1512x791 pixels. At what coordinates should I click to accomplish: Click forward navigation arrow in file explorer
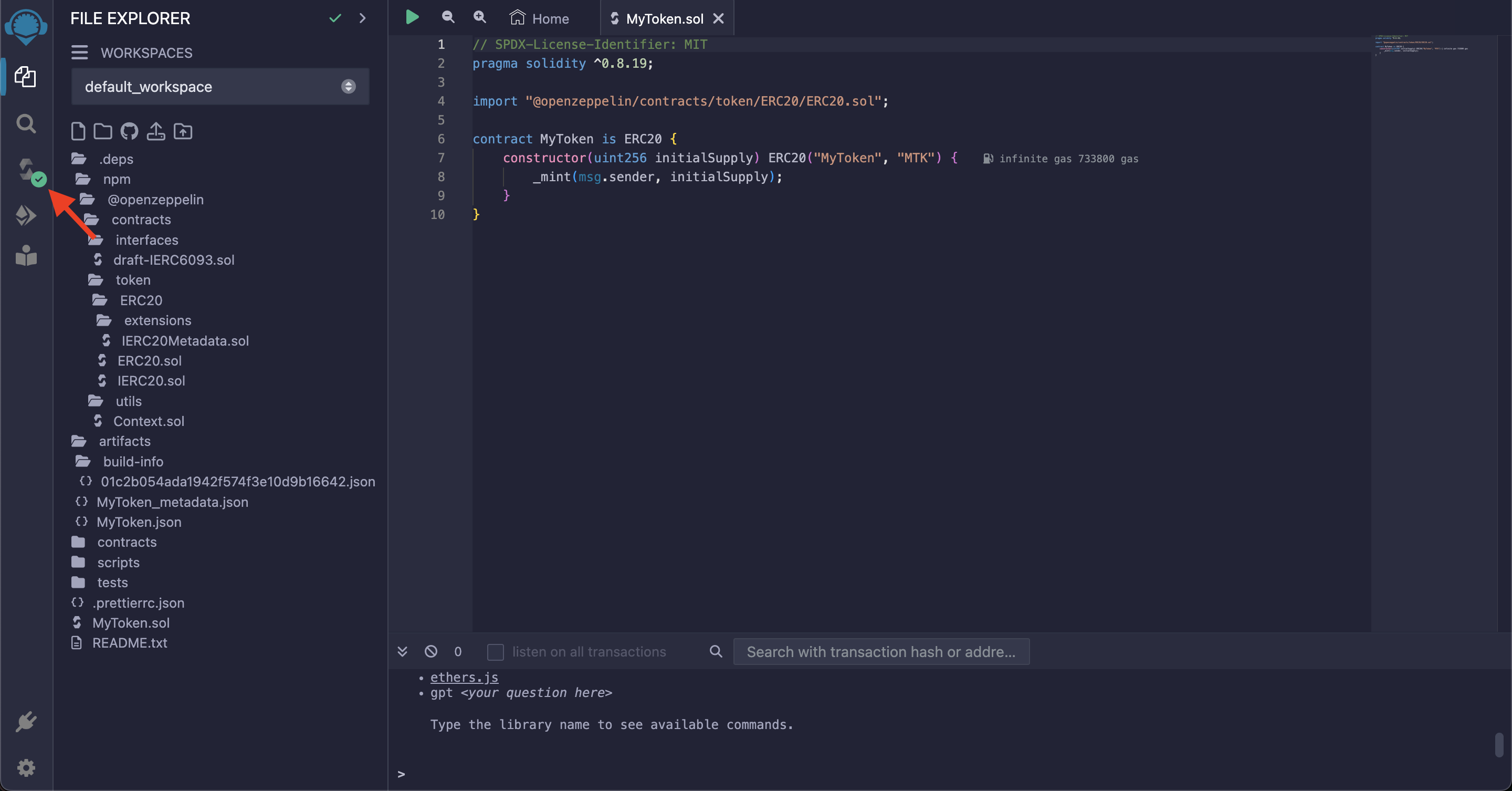[362, 18]
